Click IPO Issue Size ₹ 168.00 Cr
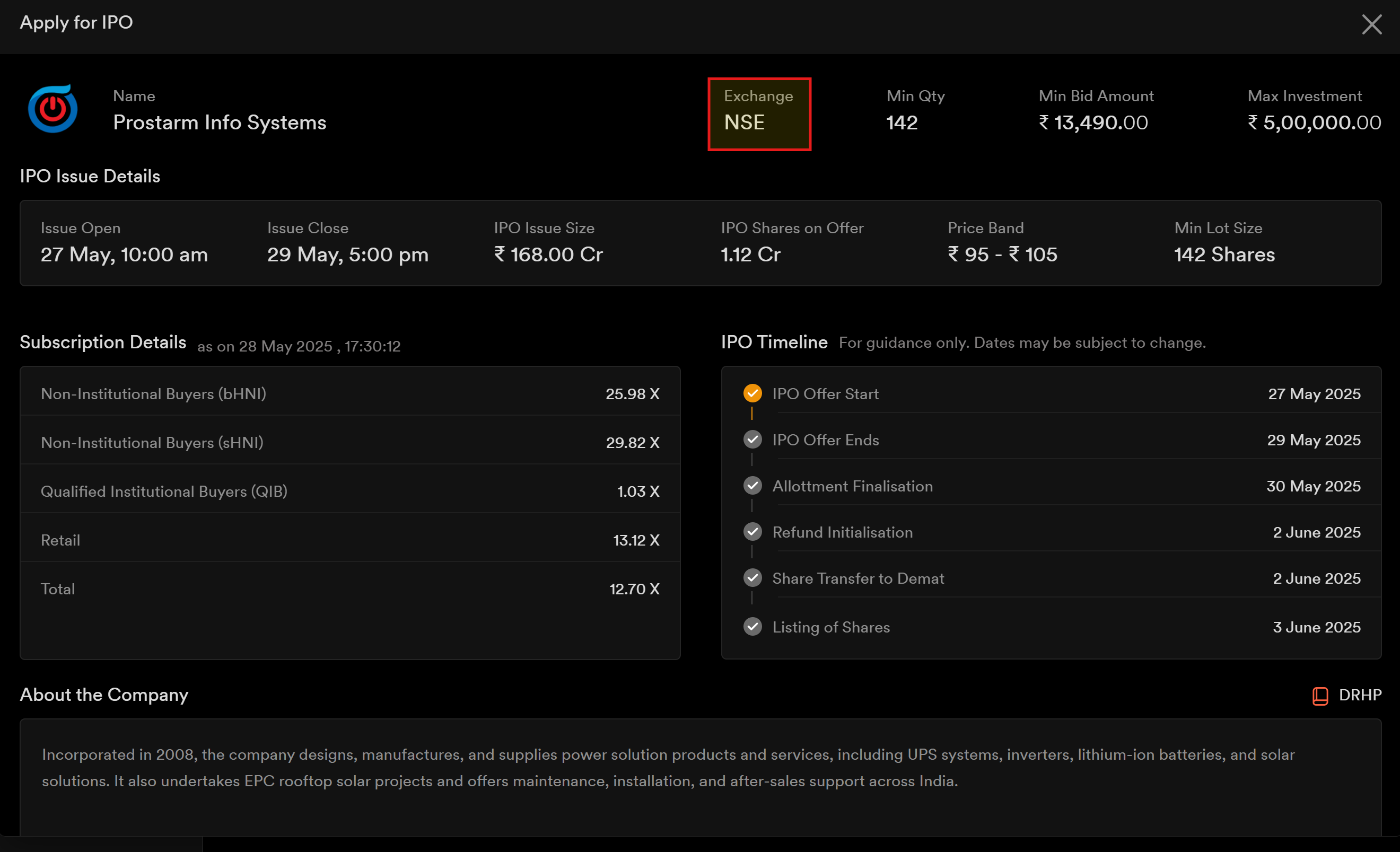Image resolution: width=1400 pixels, height=852 pixels. 548,254
